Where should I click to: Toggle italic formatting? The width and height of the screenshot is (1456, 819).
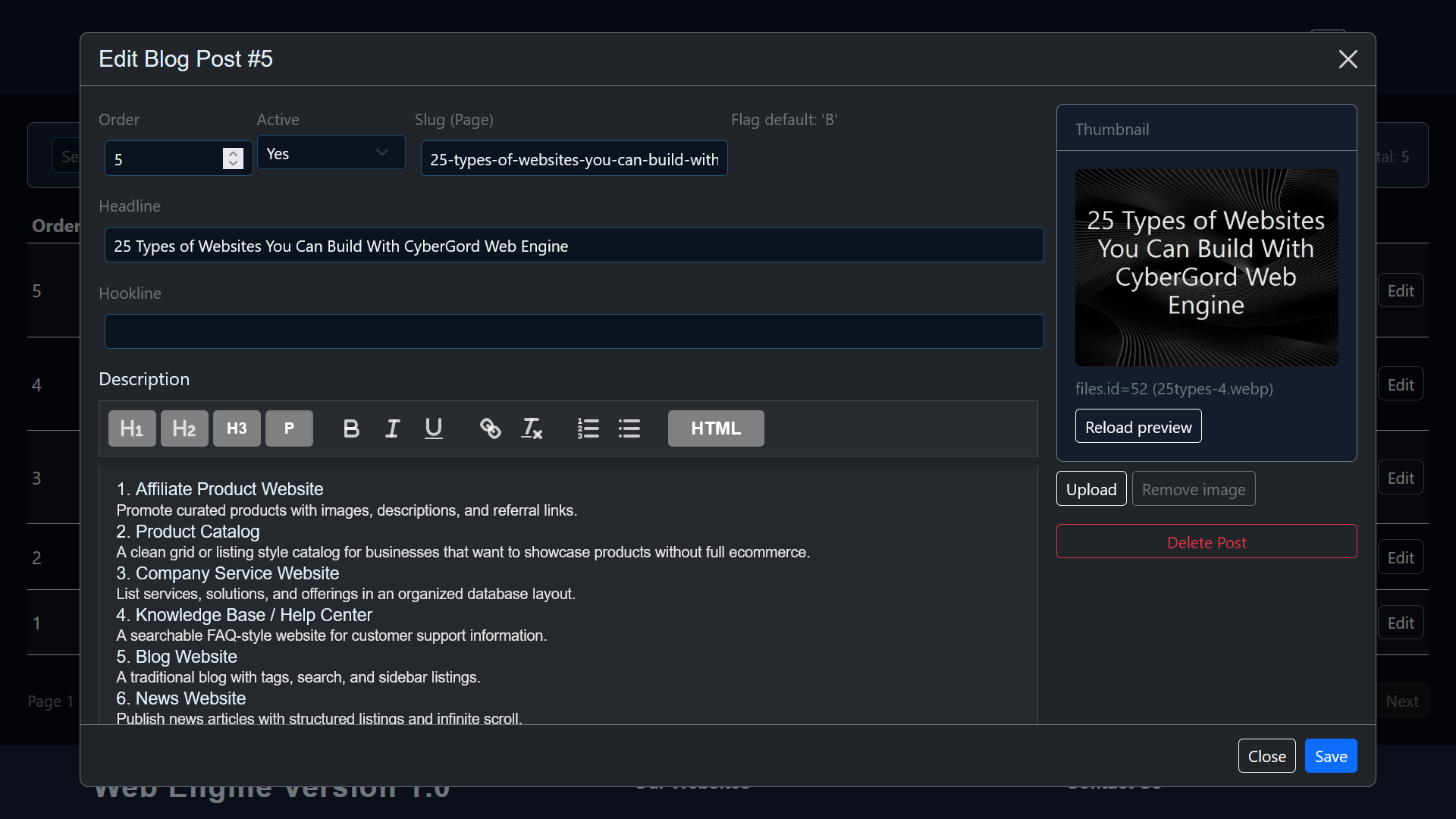392,428
